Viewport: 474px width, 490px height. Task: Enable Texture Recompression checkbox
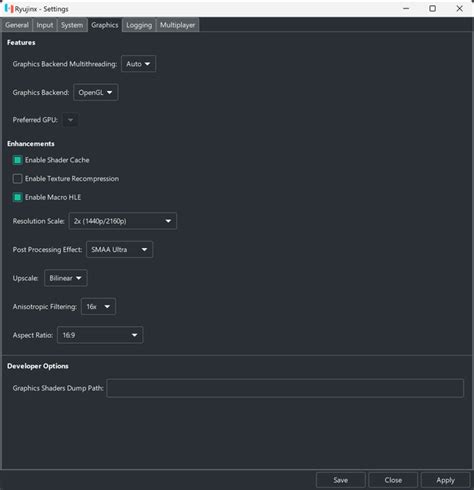point(17,179)
